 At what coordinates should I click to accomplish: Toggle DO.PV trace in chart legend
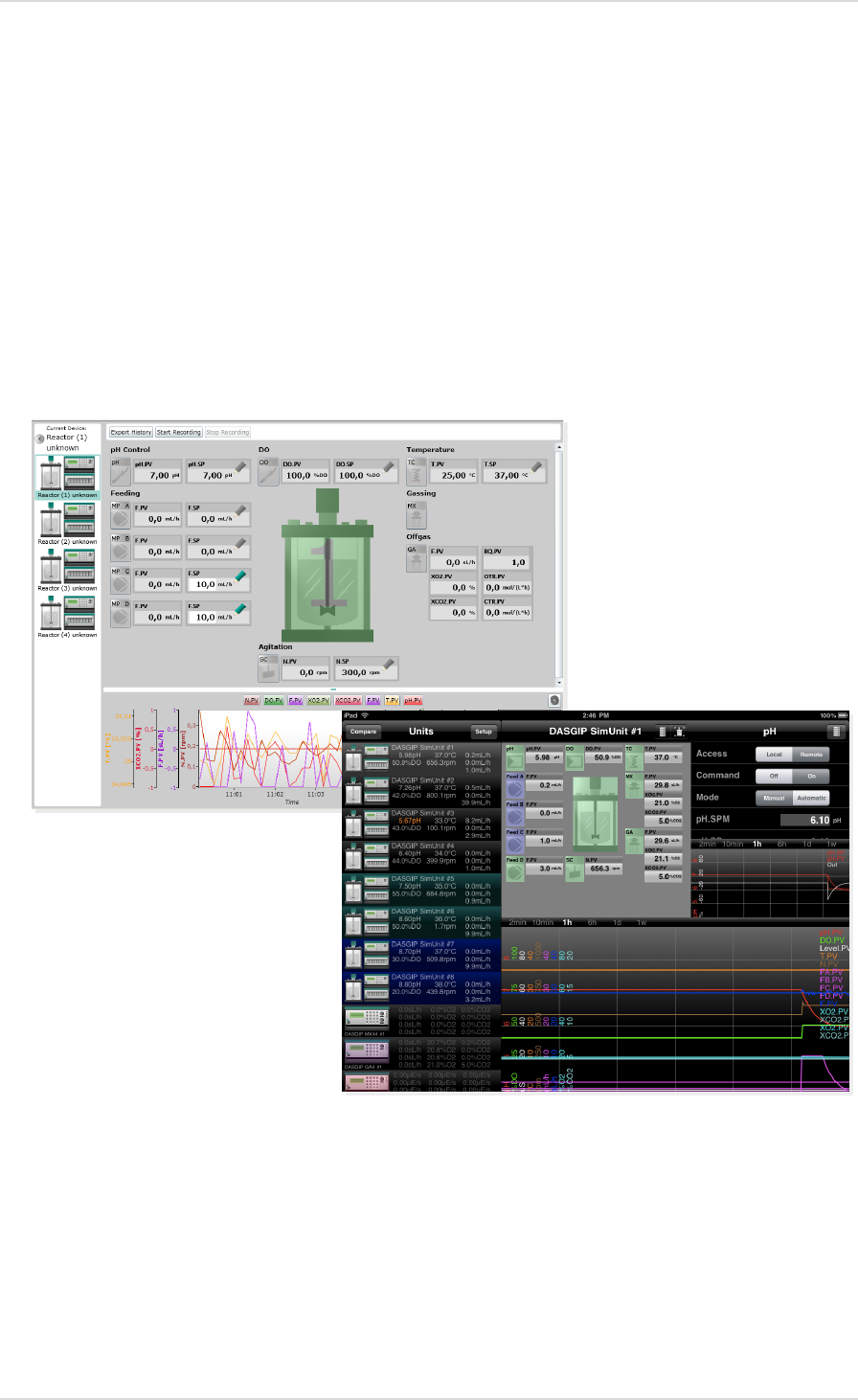[x=274, y=701]
